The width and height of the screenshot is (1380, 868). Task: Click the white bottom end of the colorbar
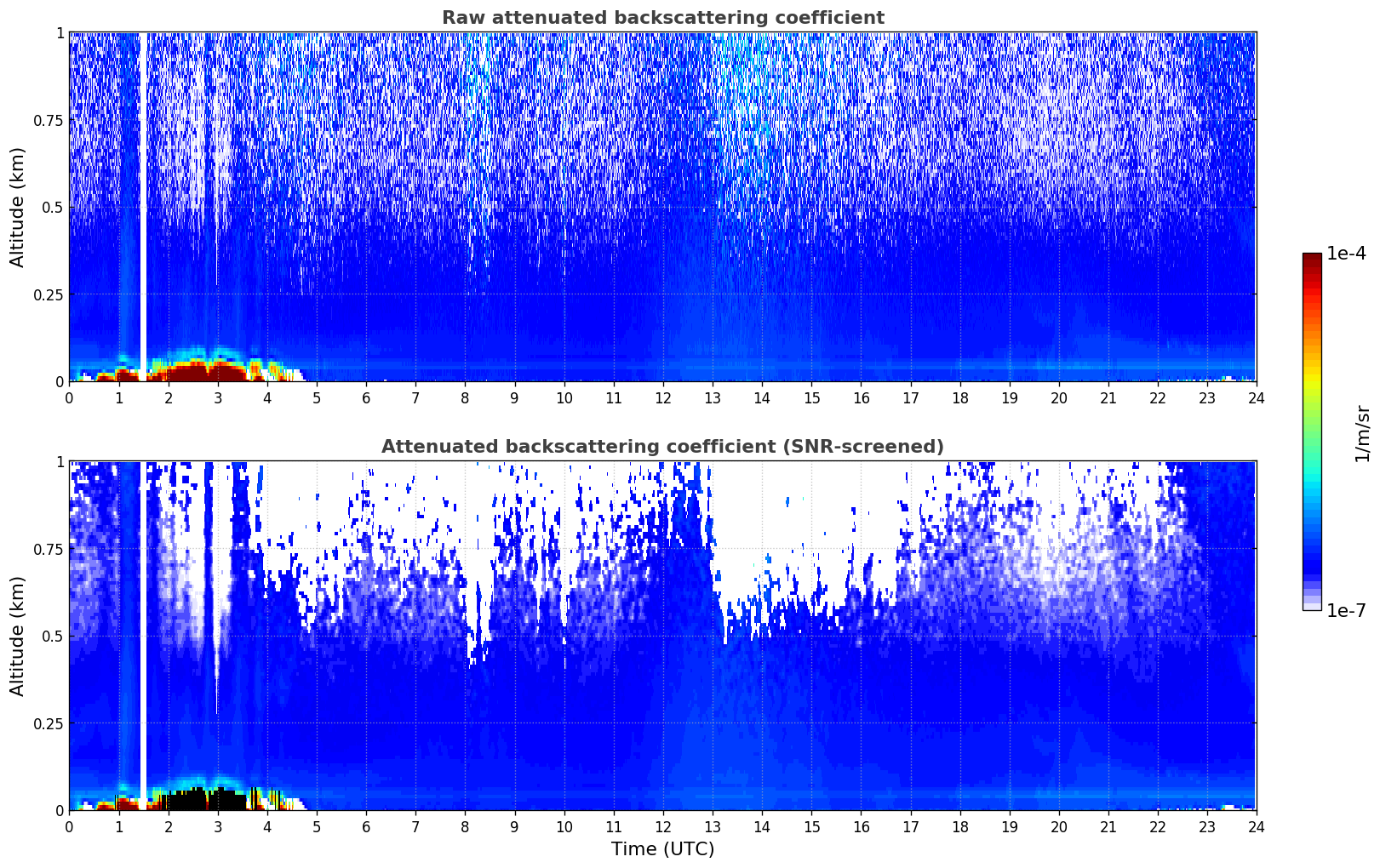point(1312,605)
